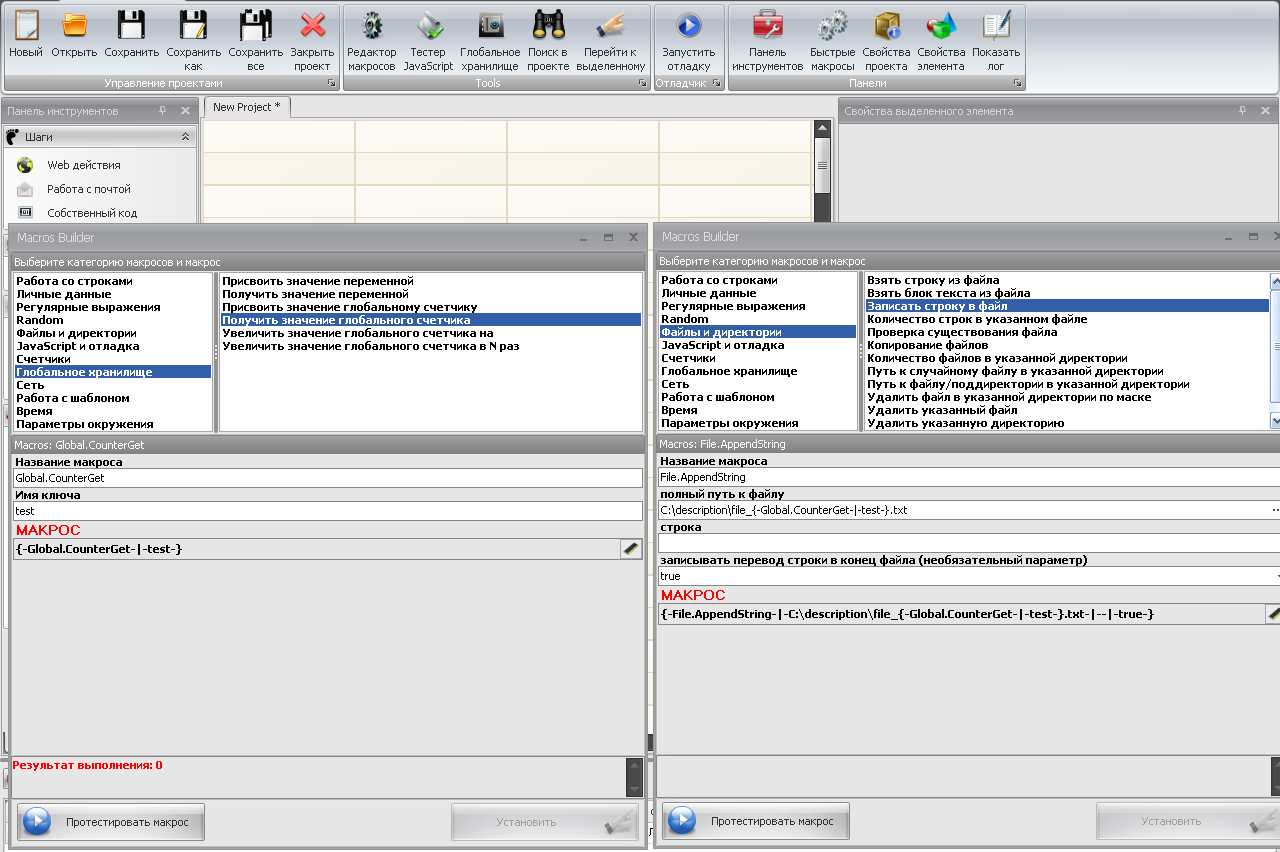Image resolution: width=1280 pixels, height=852 pixels.
Task: Collapse the Шаги section chevron
Action: coord(185,137)
